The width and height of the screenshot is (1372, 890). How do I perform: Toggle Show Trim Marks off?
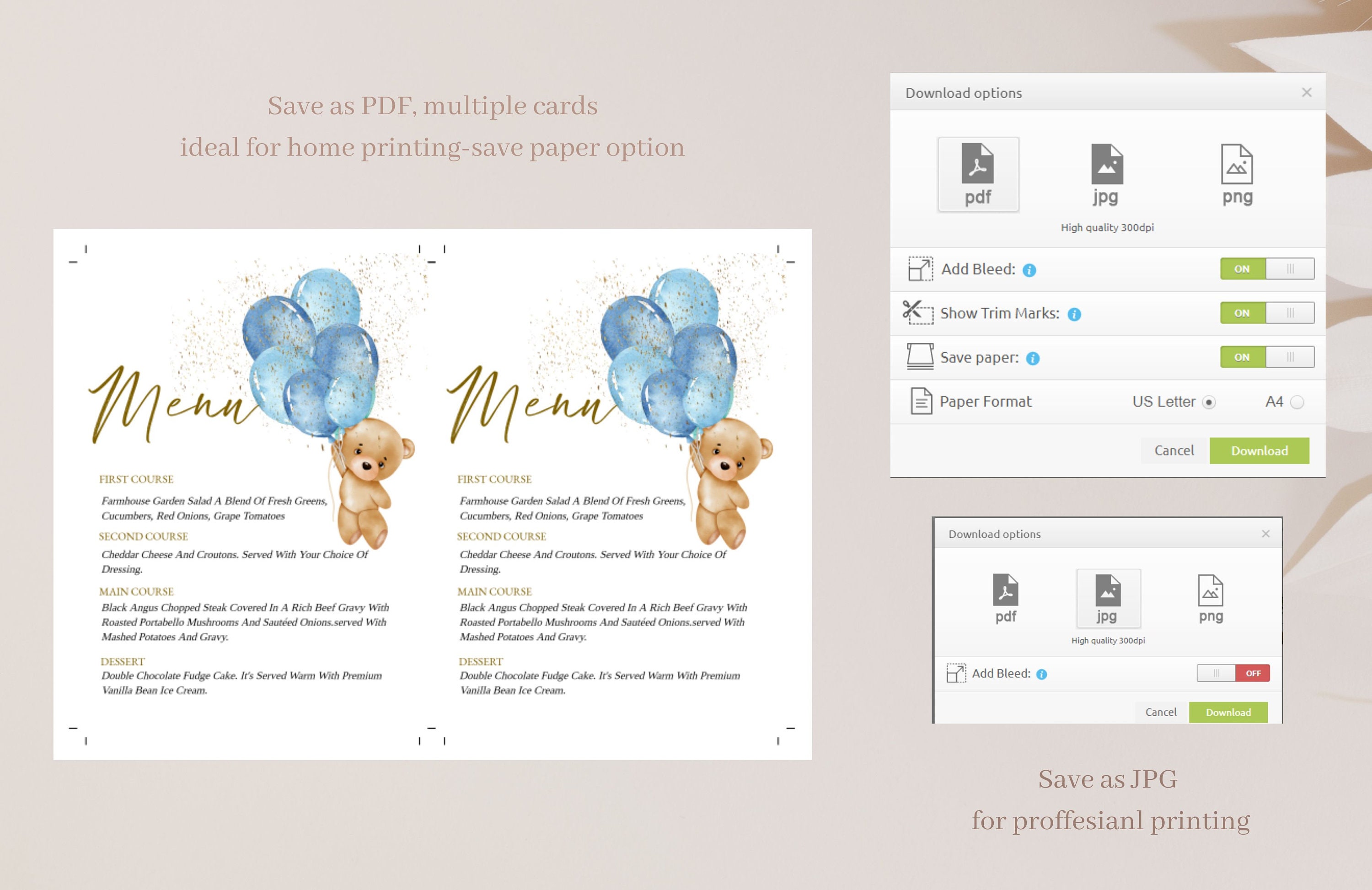pos(1290,313)
